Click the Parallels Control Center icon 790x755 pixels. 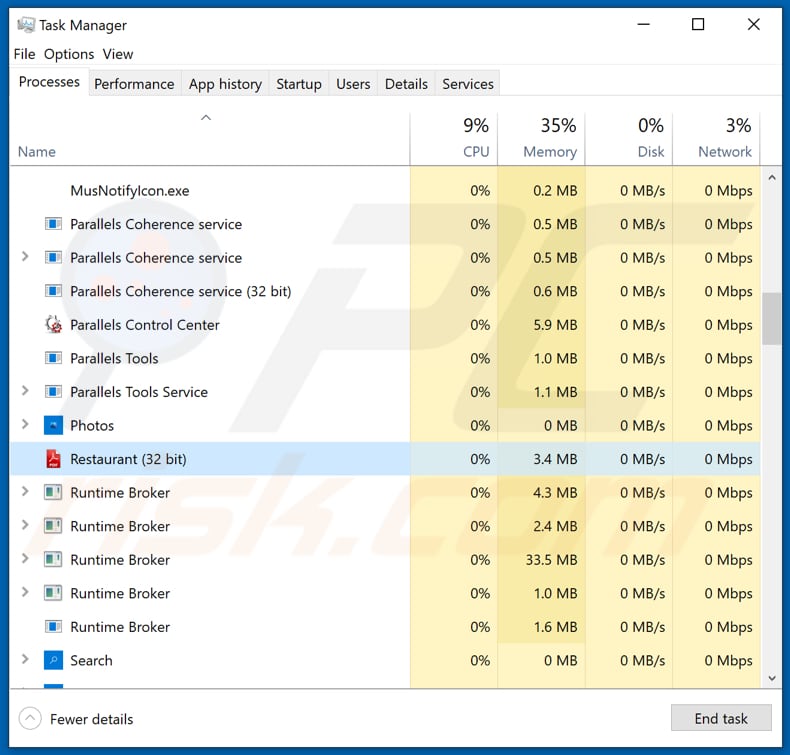[x=53, y=324]
